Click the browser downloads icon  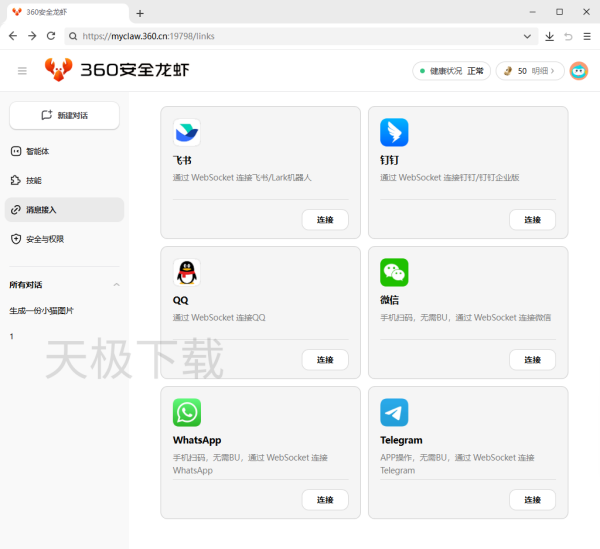[549, 36]
